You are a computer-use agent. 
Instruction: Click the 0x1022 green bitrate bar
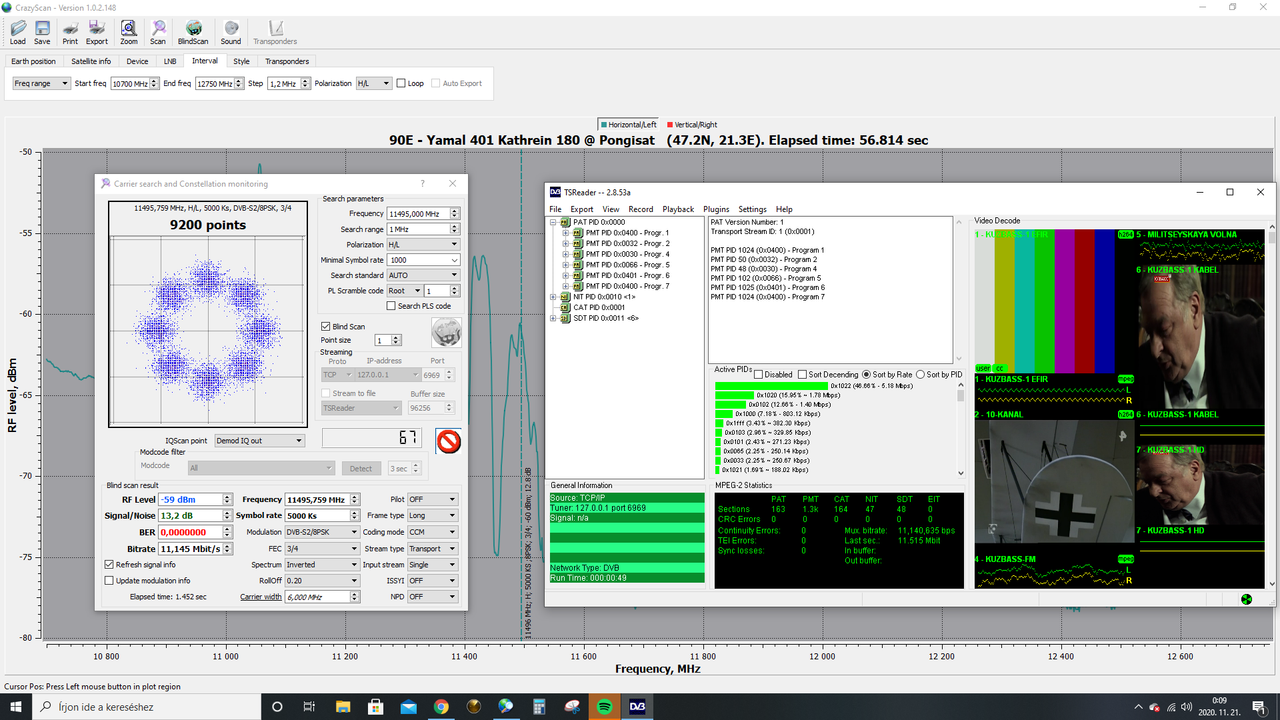coord(771,385)
